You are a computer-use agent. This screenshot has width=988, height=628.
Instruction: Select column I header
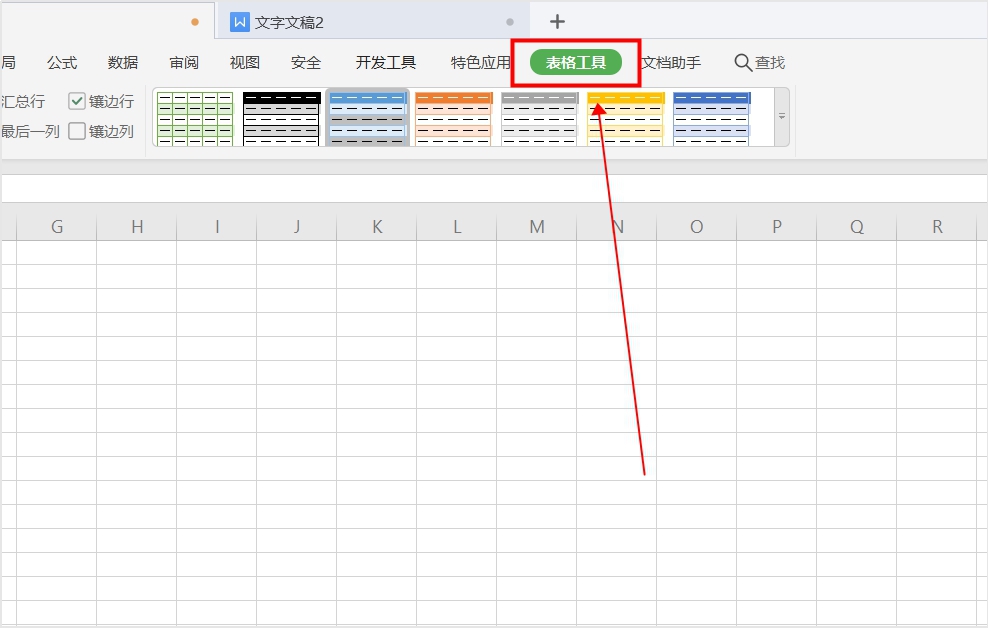(x=217, y=227)
